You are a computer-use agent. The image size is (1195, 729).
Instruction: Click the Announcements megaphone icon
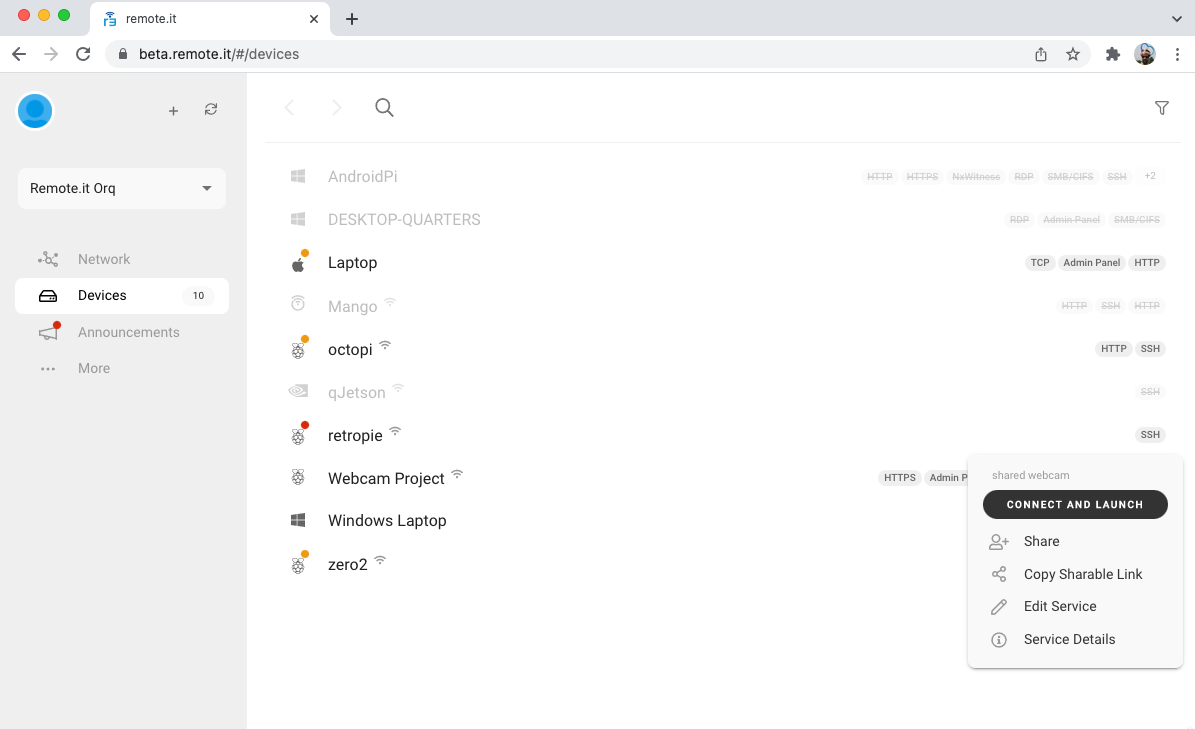coord(49,332)
